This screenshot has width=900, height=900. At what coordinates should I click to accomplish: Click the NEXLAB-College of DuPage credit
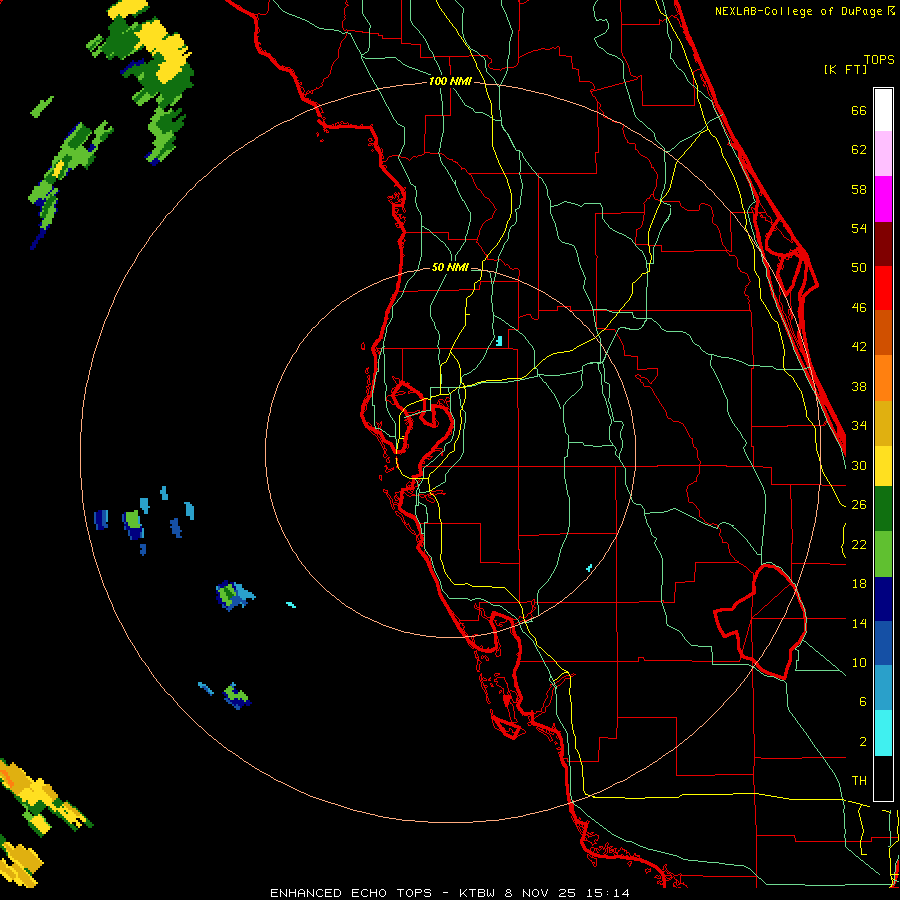point(804,11)
